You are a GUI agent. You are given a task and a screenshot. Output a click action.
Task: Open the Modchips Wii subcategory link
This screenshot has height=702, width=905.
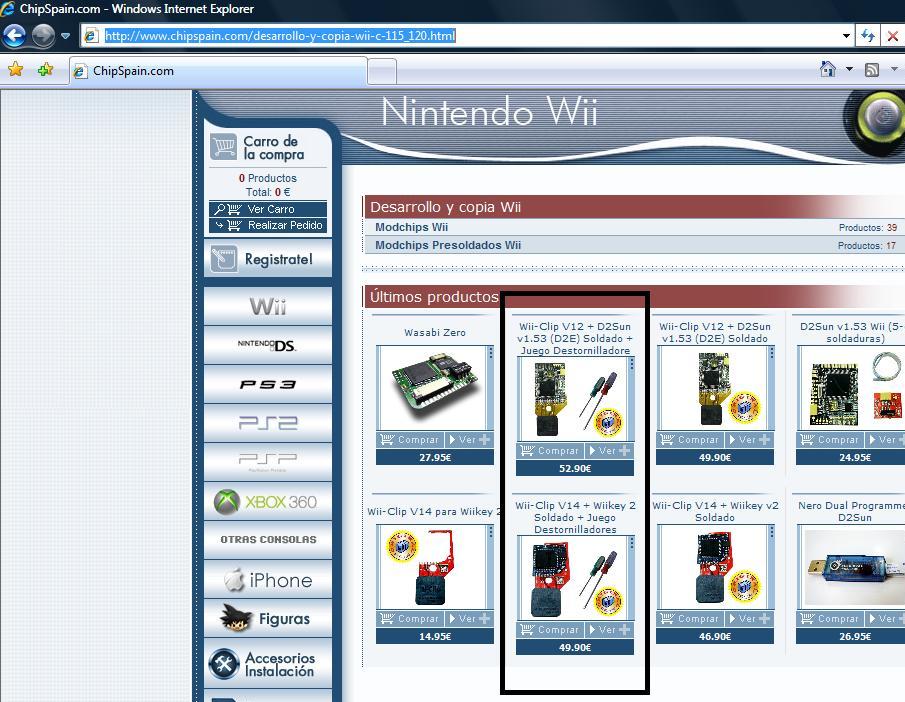pos(412,227)
